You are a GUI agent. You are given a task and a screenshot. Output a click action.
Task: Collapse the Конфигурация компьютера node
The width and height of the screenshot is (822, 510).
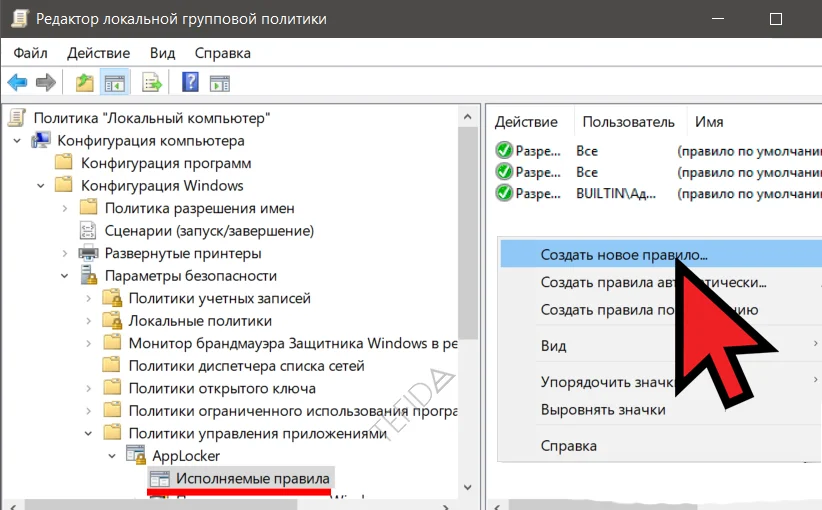(x=17, y=140)
